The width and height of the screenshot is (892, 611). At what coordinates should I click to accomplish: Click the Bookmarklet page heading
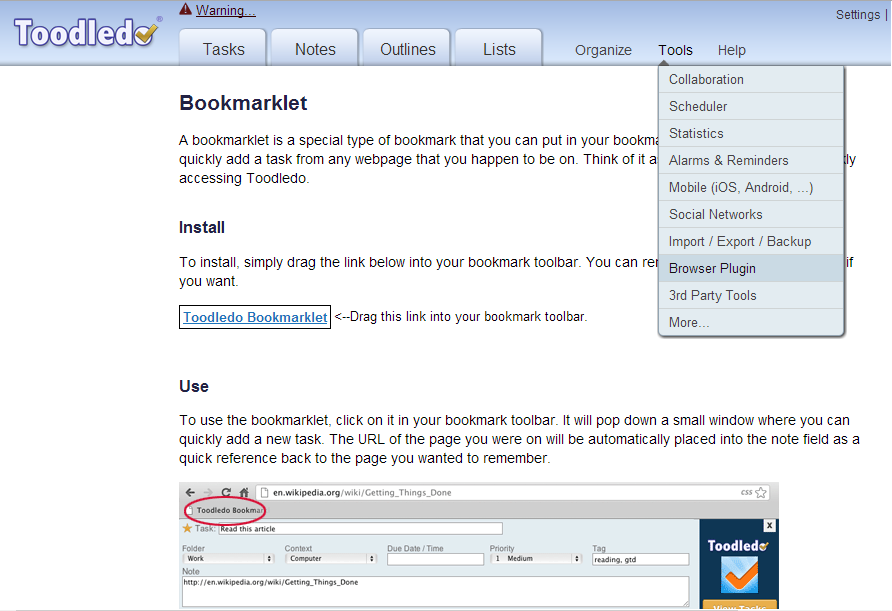243,103
